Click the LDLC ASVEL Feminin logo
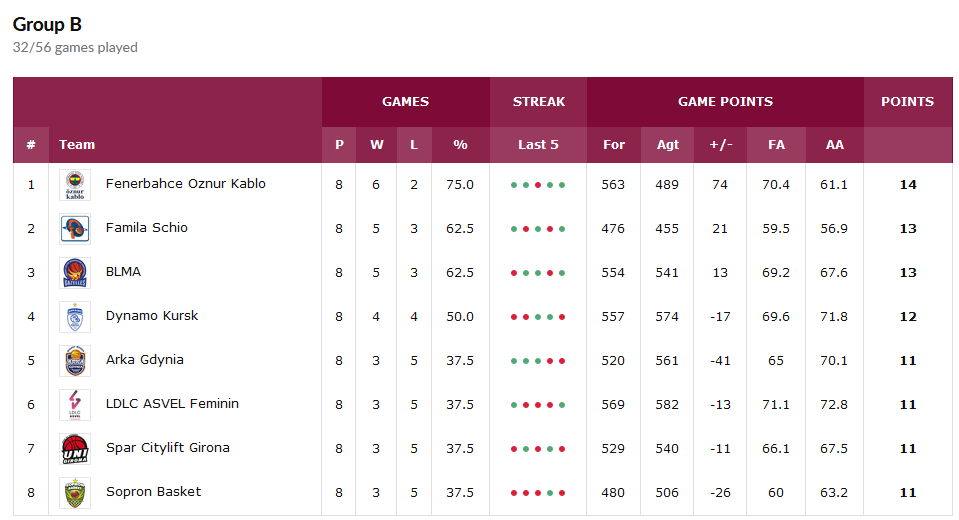Screen dimensions: 959x520 pyautogui.click(x=75, y=405)
